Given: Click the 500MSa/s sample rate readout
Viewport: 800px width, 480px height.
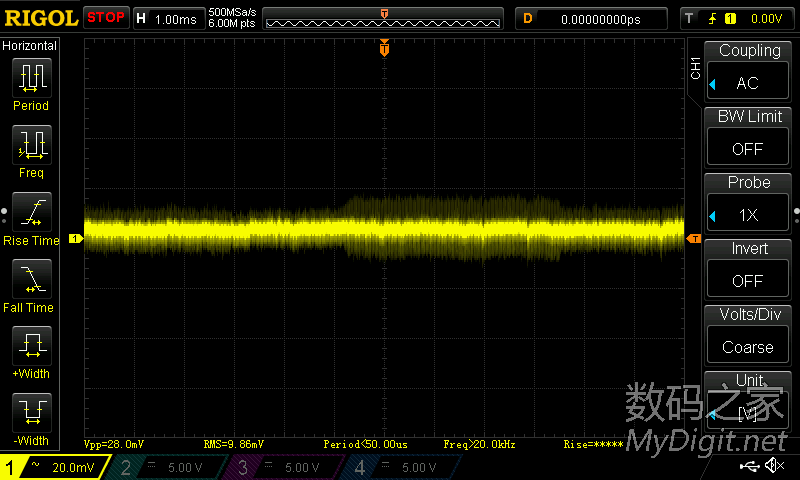Looking at the screenshot, I should [232, 13].
